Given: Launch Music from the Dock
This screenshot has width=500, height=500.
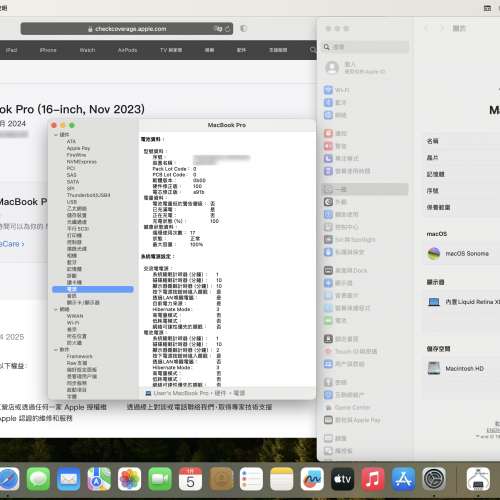Looking at the screenshot, I should pos(373,479).
